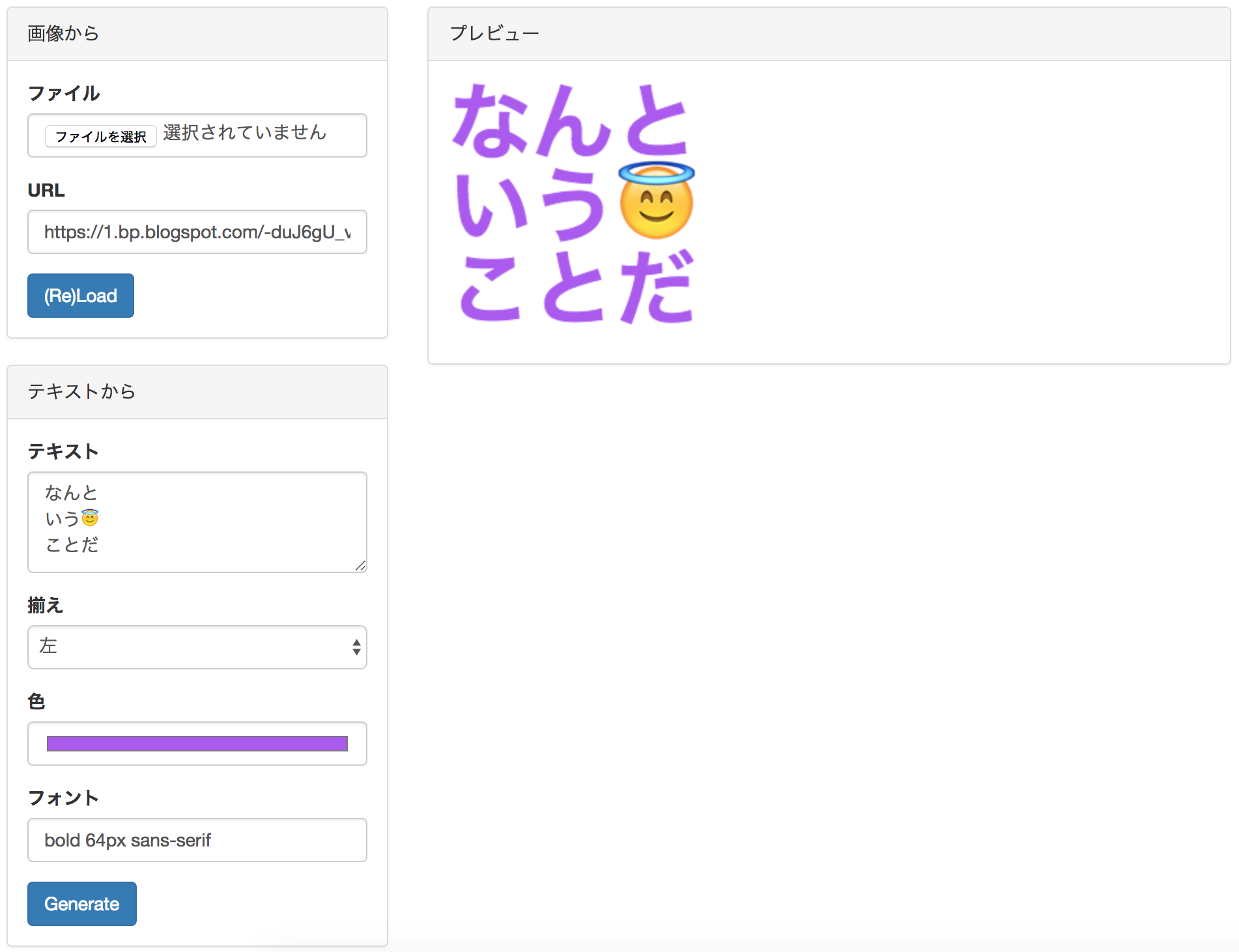Open the 揃え alignment dropdown

pyautogui.click(x=197, y=647)
